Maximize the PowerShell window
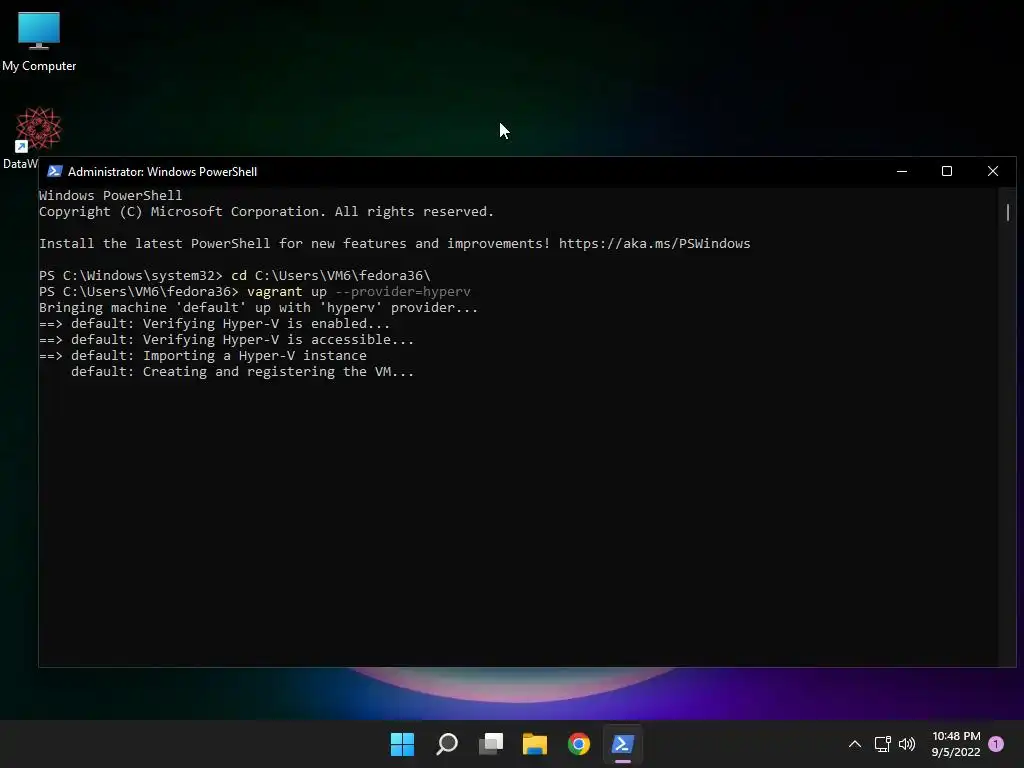 (x=947, y=171)
